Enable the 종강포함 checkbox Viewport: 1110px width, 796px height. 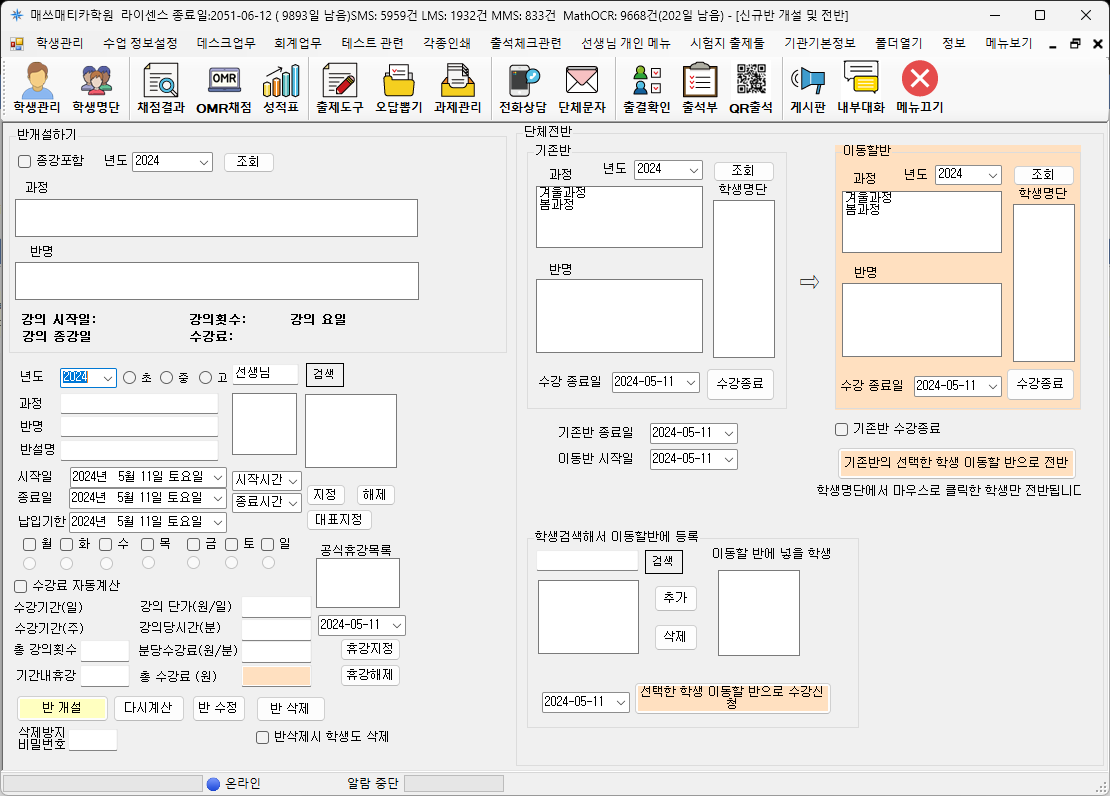click(25, 161)
